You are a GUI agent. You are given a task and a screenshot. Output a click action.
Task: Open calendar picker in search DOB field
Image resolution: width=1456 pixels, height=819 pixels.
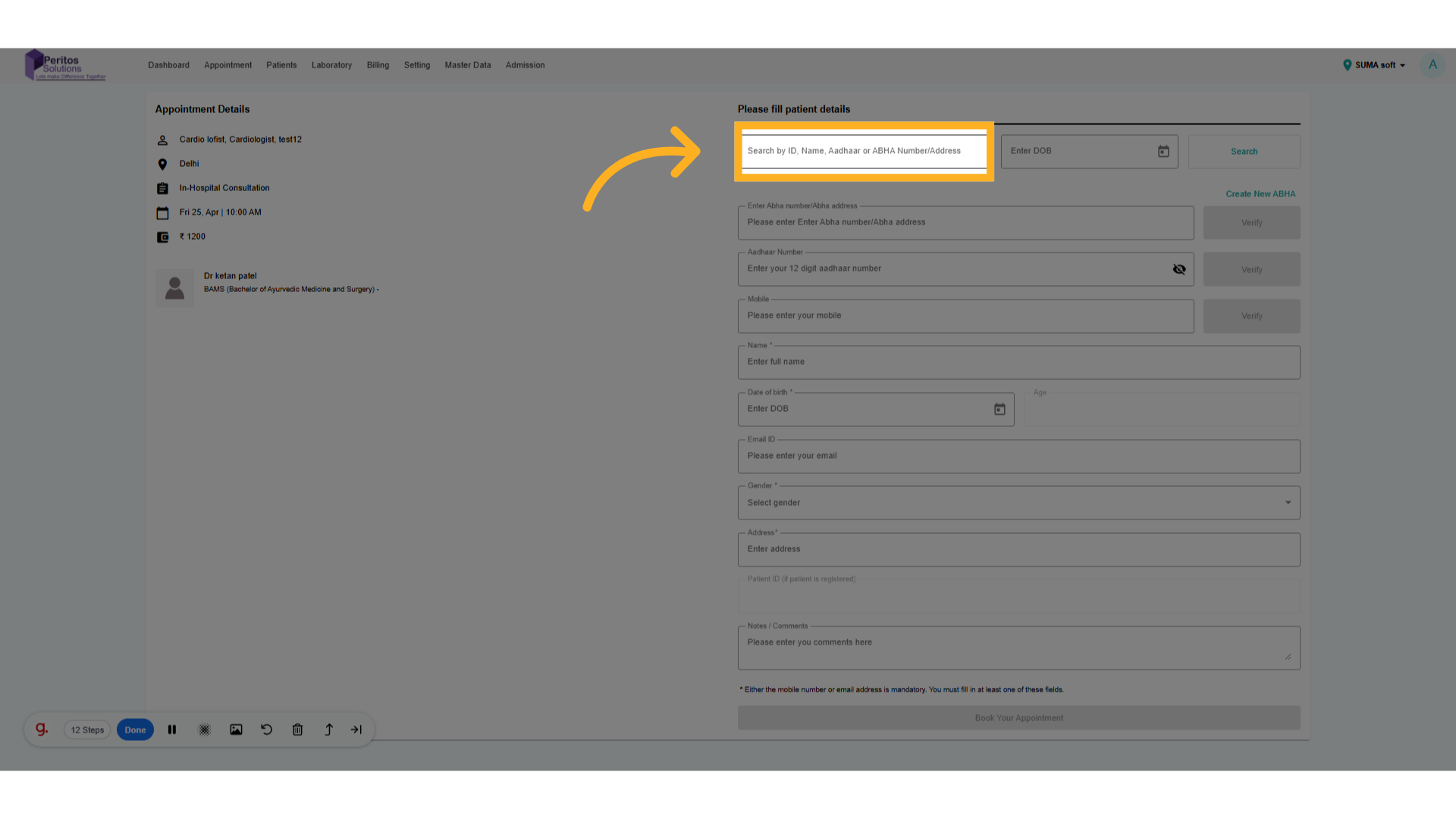click(1163, 152)
